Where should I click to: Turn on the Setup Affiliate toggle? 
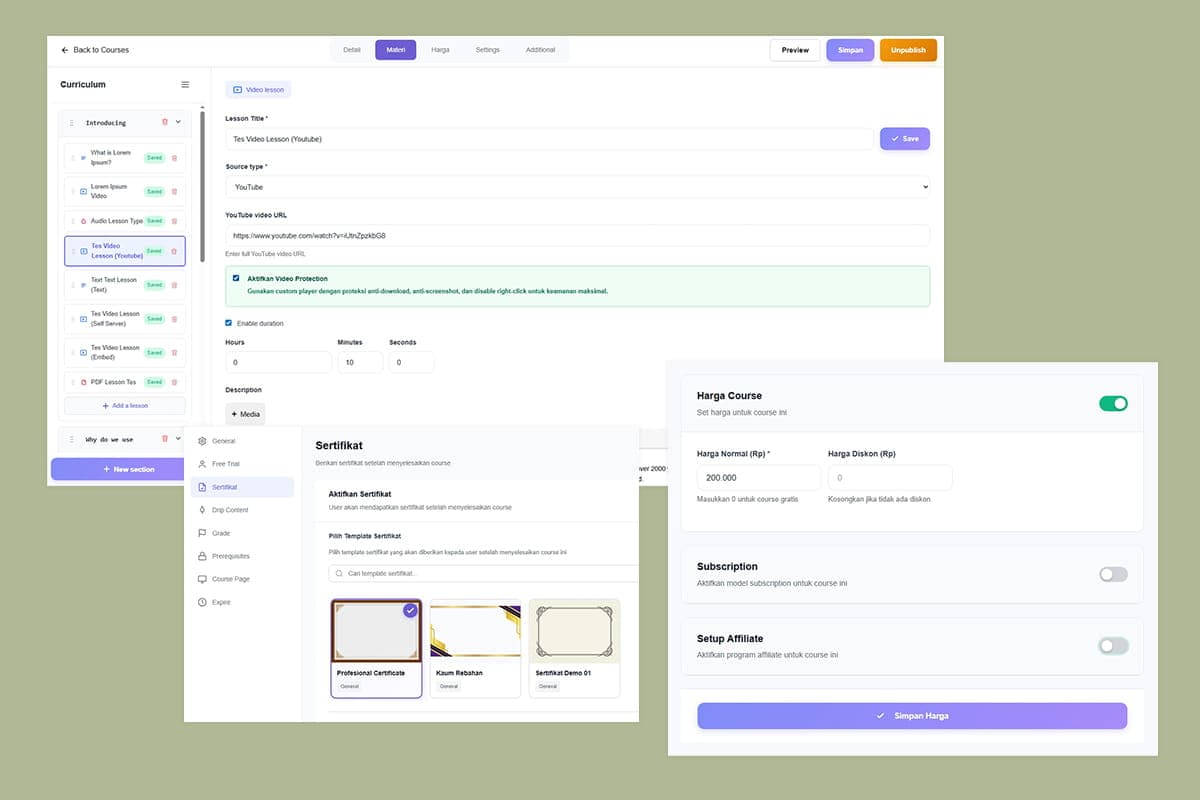pyautogui.click(x=1113, y=646)
